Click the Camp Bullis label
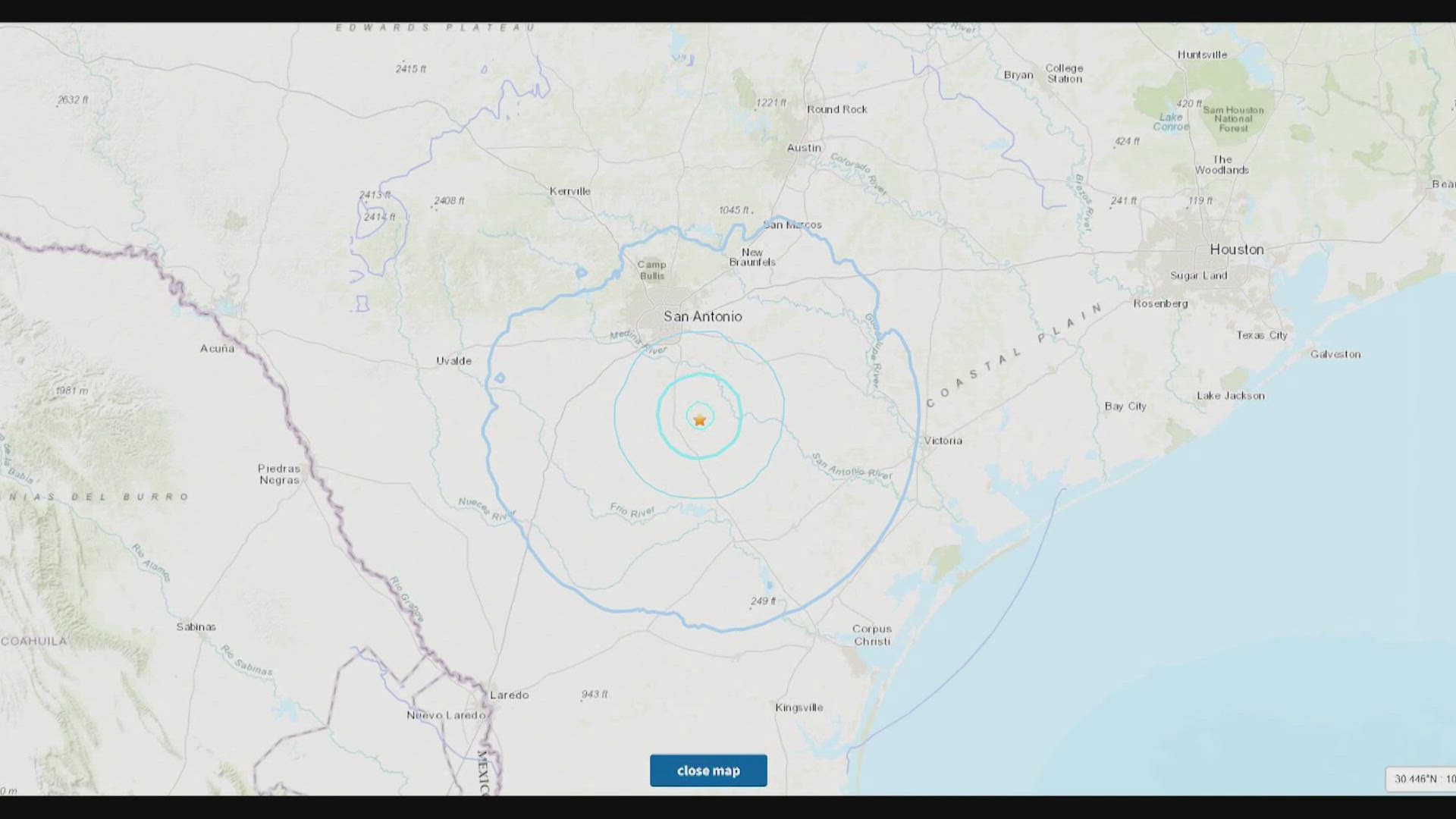1456x819 pixels. coord(651,270)
